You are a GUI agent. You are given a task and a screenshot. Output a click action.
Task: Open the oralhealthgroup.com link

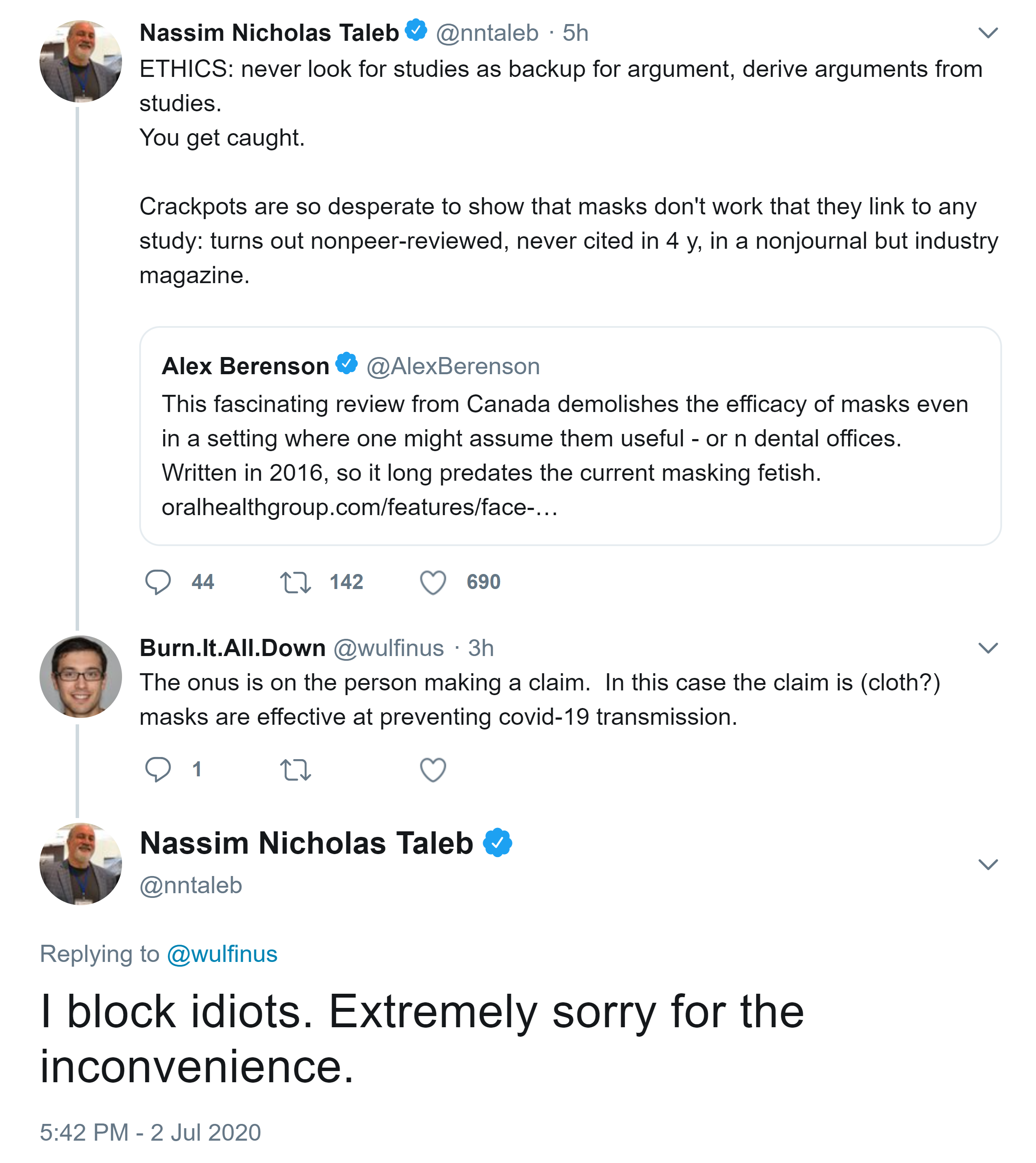359,507
